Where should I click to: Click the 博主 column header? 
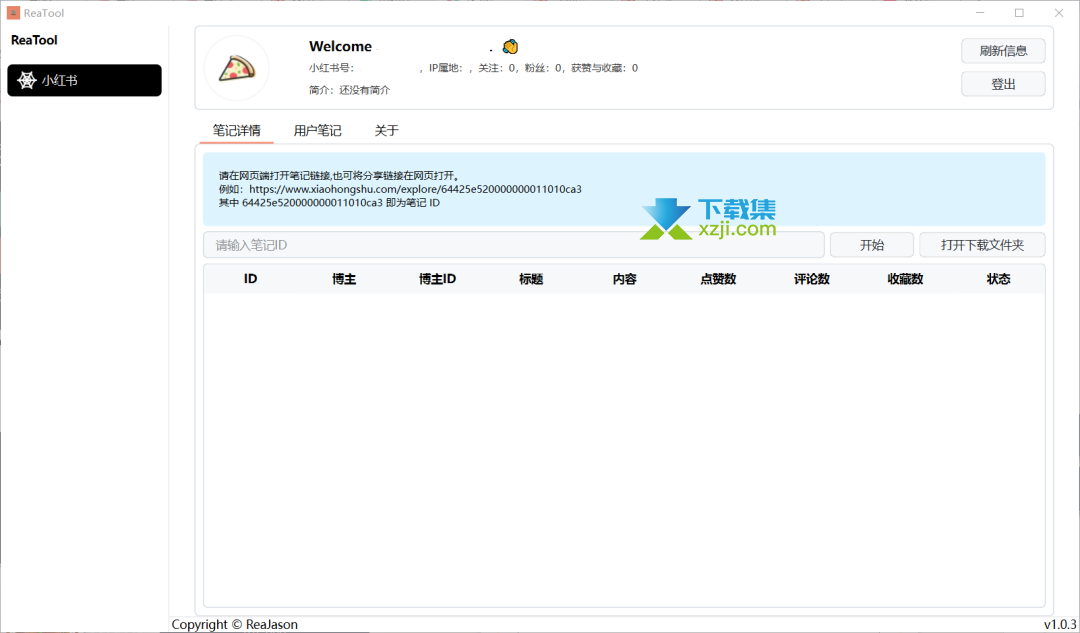(344, 279)
